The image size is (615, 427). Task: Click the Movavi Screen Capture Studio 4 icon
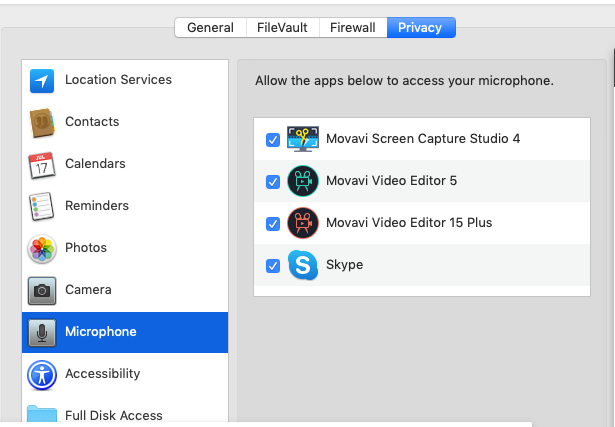[303, 139]
